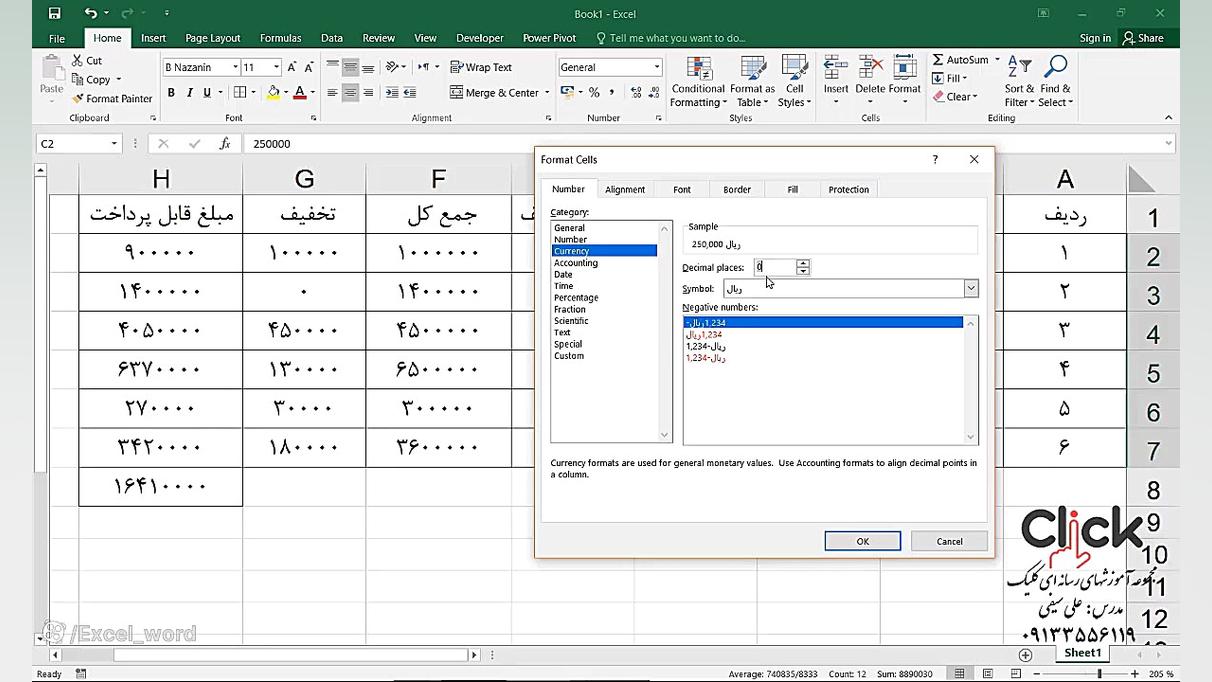The height and width of the screenshot is (682, 1212).
Task: Open the font size dropdown
Action: click(x=276, y=67)
